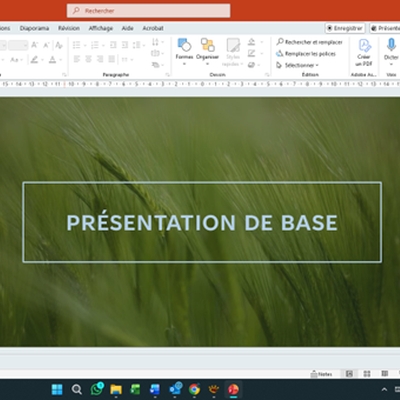Open the line spacing options
400x400 pixels.
pyautogui.click(x=138, y=45)
